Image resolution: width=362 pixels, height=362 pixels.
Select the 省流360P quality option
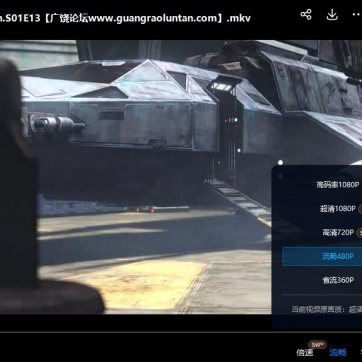338,280
